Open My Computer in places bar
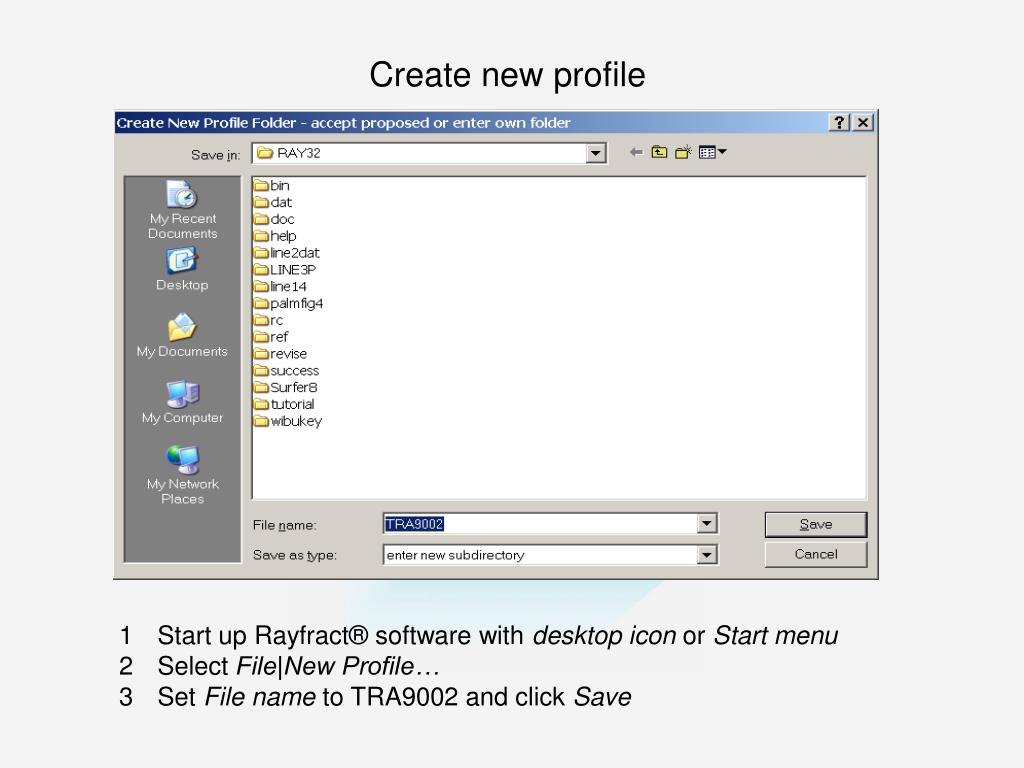This screenshot has width=1024, height=768. 182,402
